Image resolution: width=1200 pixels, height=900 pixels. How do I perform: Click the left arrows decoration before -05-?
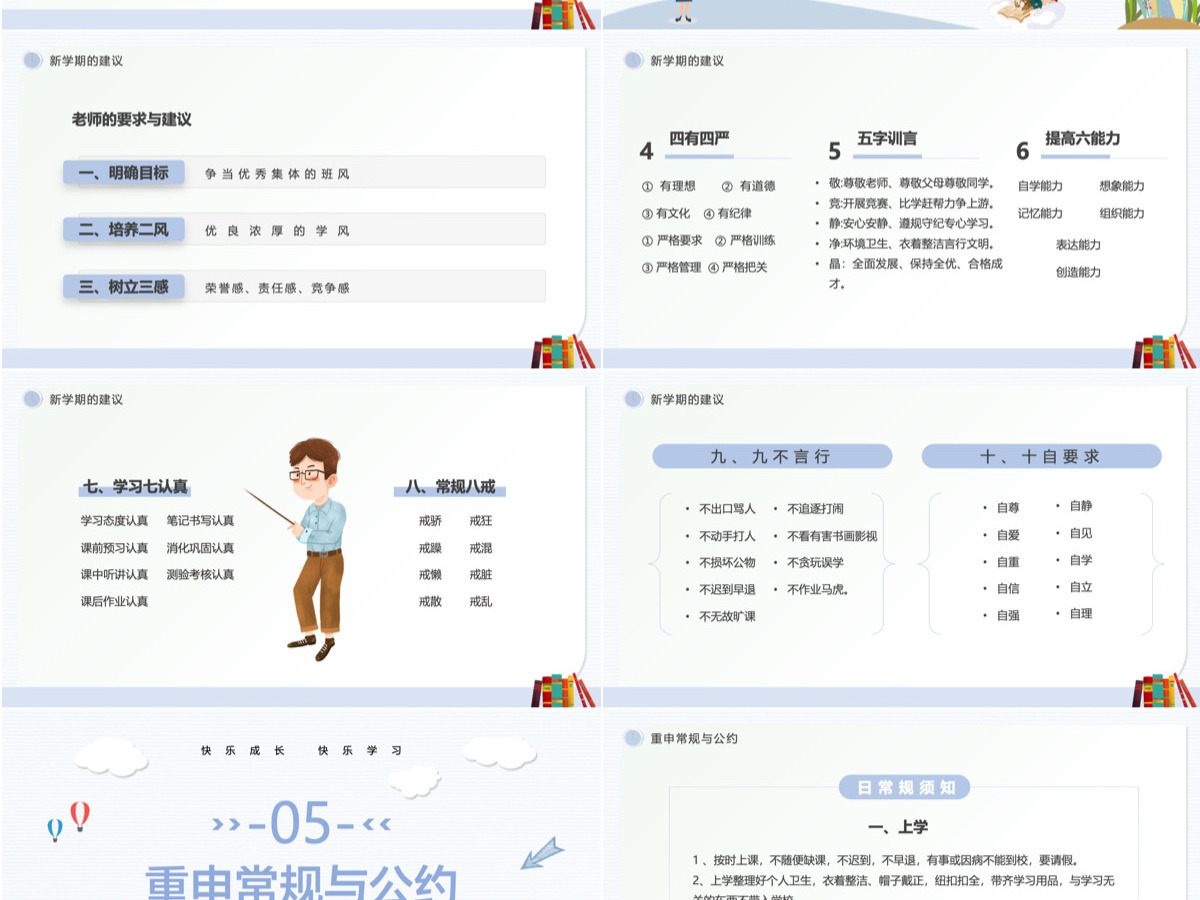(x=227, y=825)
